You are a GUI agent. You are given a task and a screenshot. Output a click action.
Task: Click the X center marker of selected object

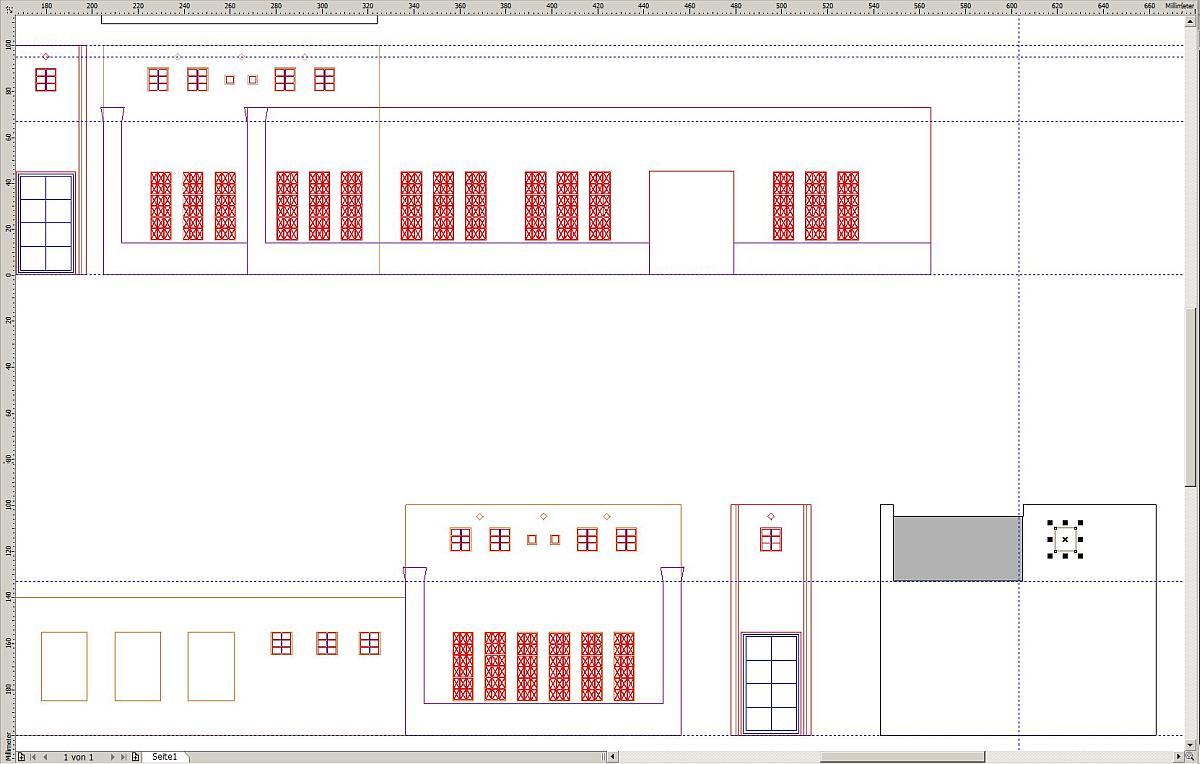pos(1065,539)
